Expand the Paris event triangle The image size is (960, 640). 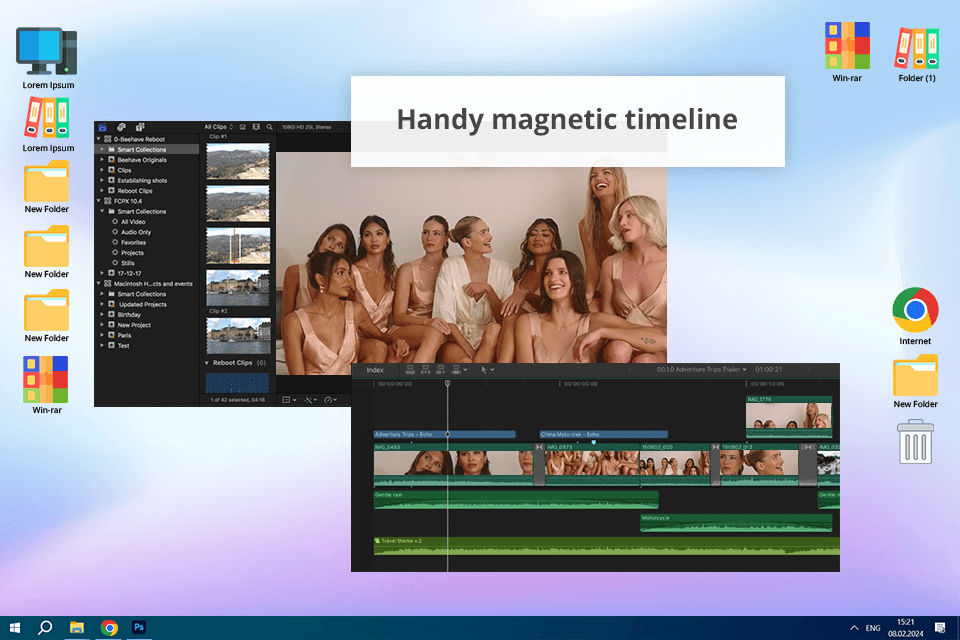point(102,336)
